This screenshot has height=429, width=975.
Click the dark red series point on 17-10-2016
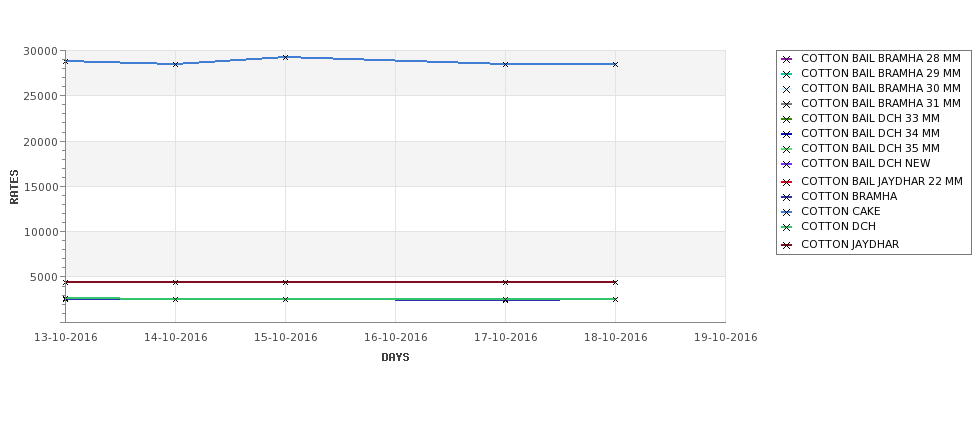click(505, 282)
